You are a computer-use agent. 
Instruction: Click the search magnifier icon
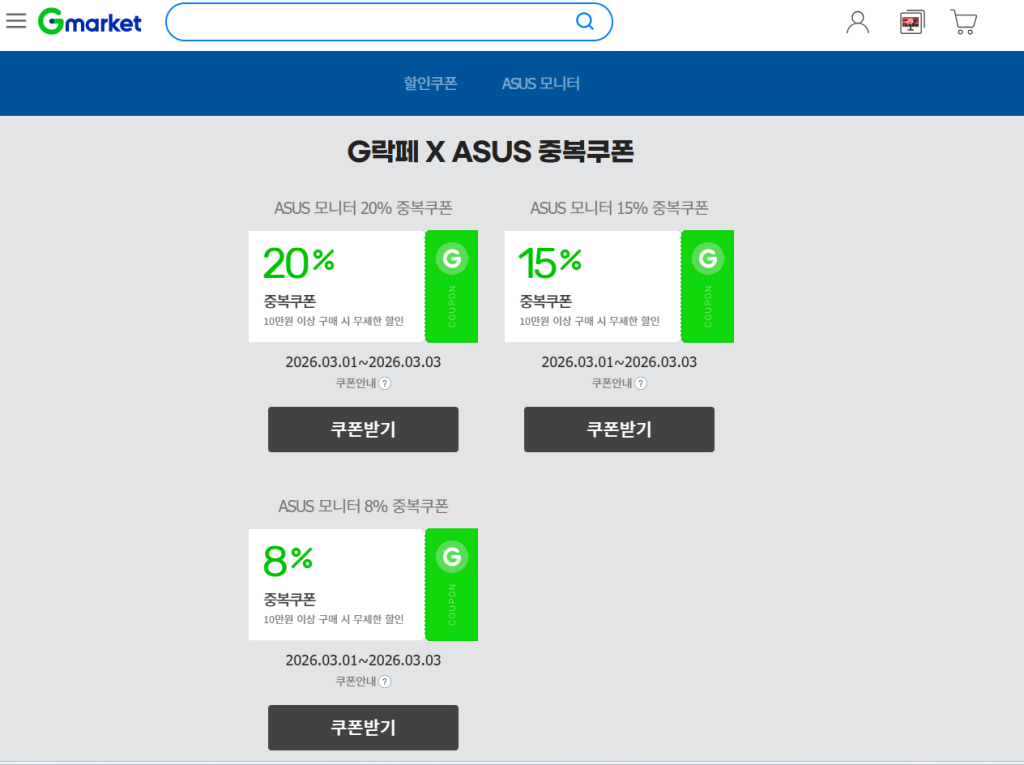tap(585, 21)
